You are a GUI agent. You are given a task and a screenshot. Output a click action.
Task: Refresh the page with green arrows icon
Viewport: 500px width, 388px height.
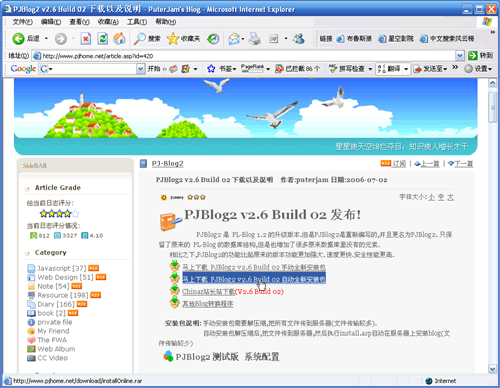pyautogui.click(x=103, y=39)
